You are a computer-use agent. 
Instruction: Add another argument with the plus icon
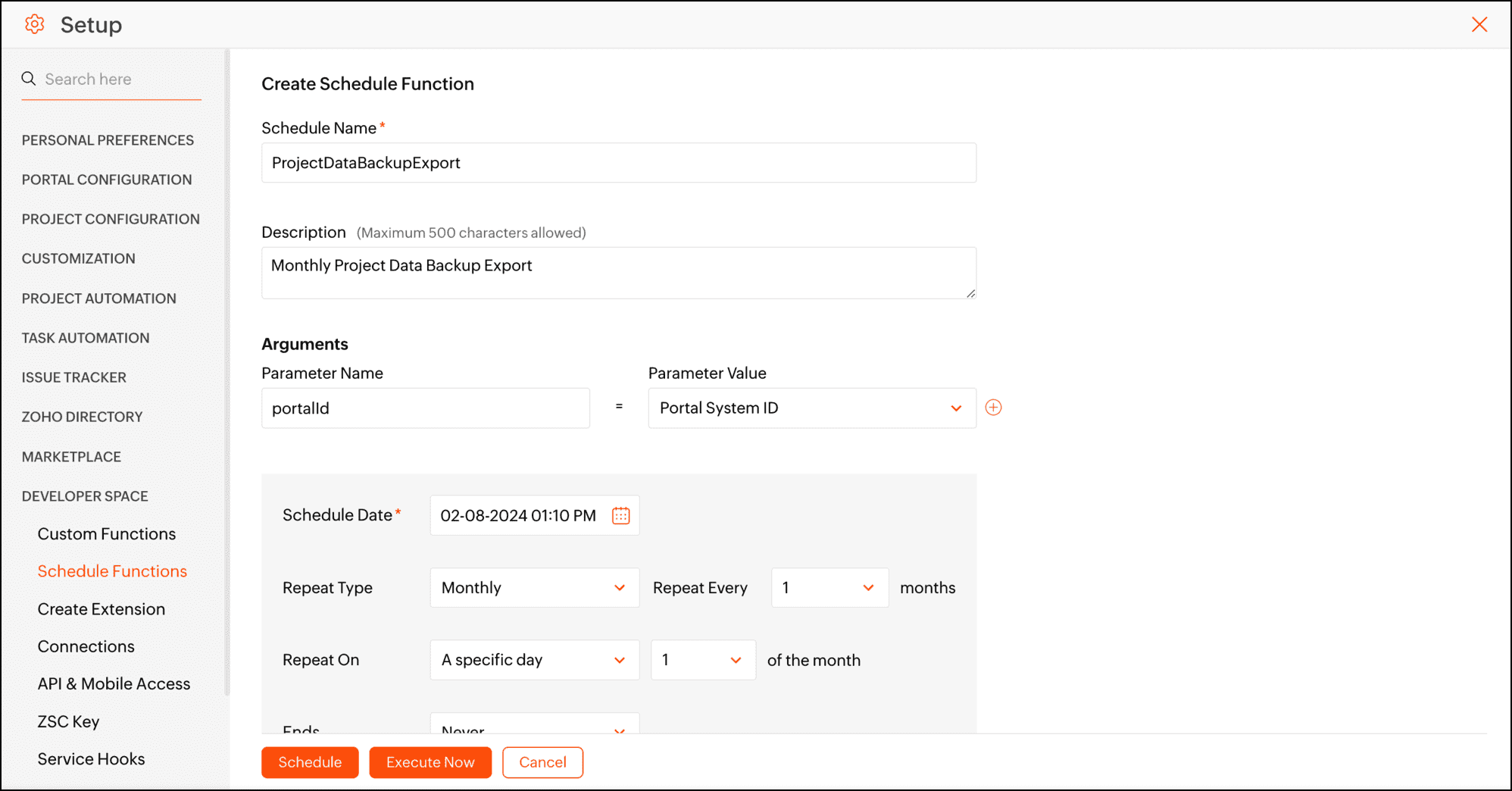[993, 408]
